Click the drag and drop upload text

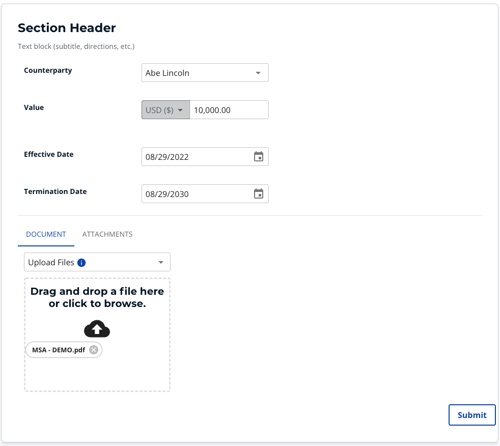click(97, 297)
